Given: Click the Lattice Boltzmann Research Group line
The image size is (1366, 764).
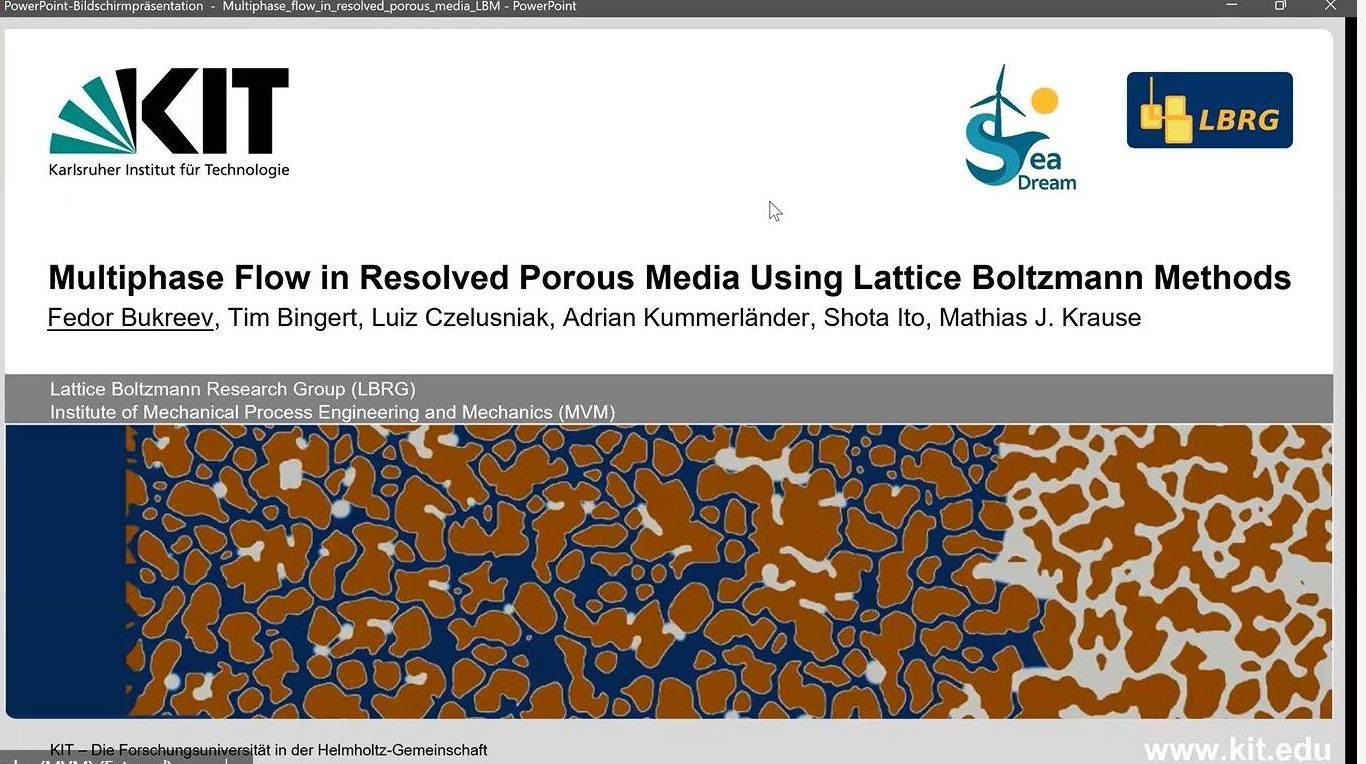Looking at the screenshot, I should [x=232, y=389].
